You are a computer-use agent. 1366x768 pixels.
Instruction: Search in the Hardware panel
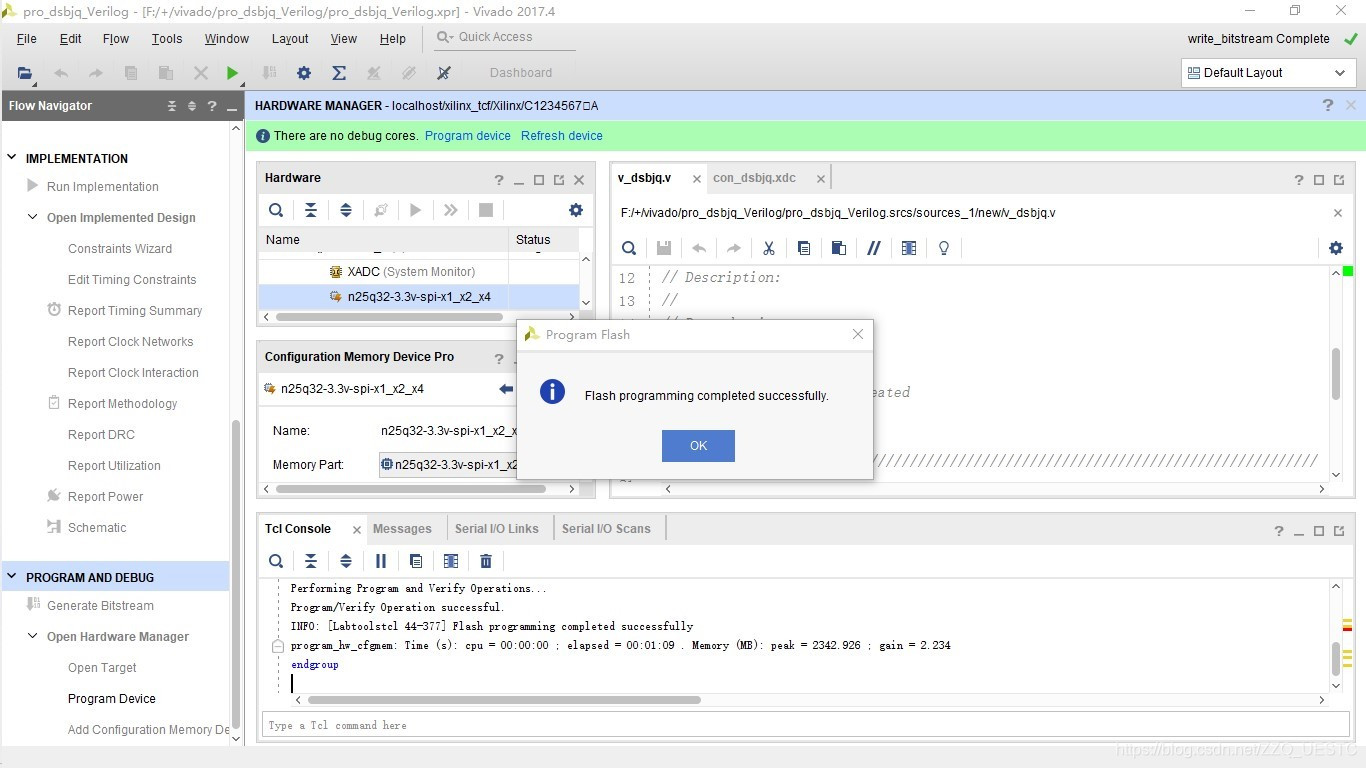(276, 210)
